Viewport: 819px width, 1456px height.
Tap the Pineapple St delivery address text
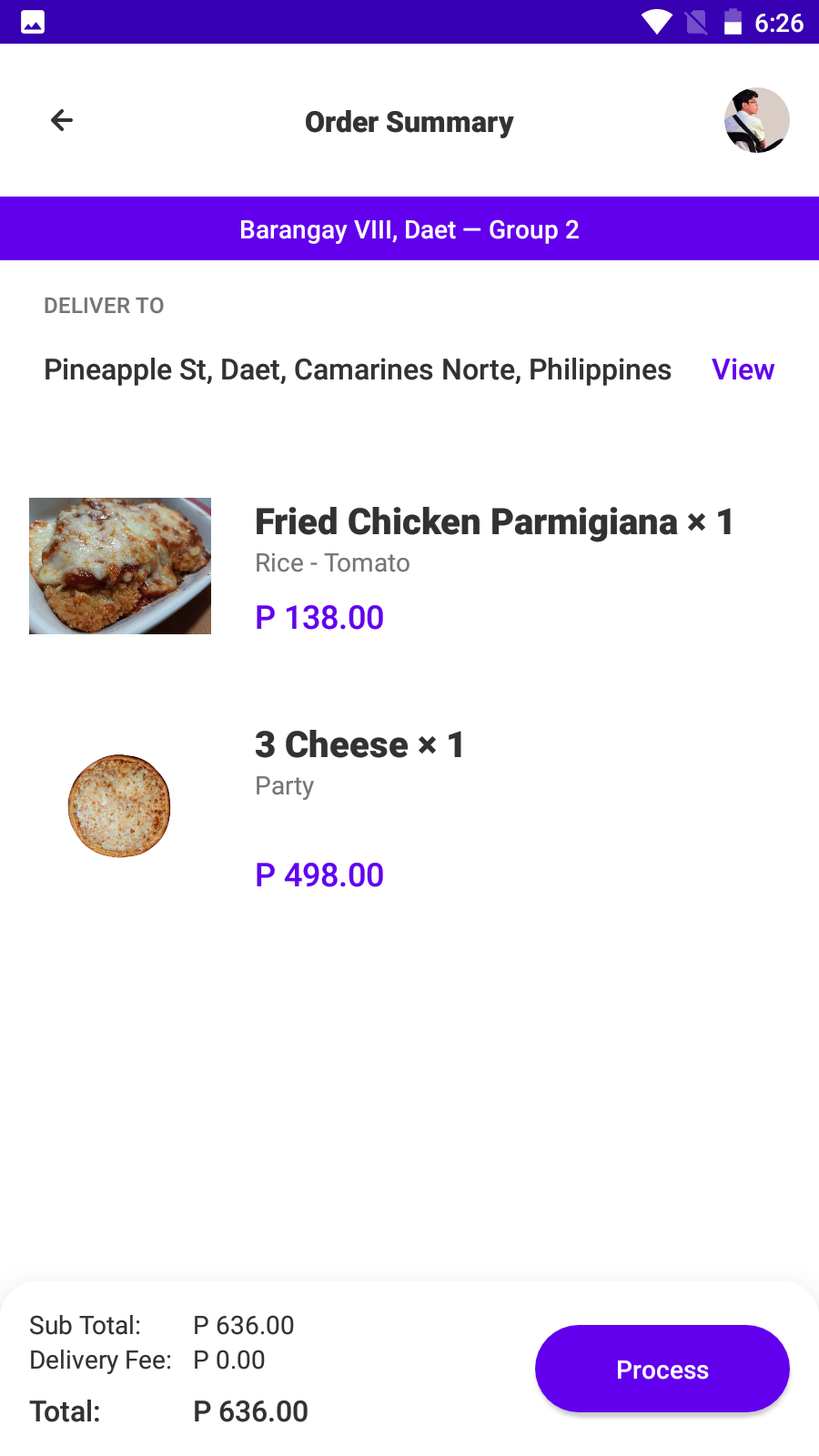pyautogui.click(x=358, y=369)
